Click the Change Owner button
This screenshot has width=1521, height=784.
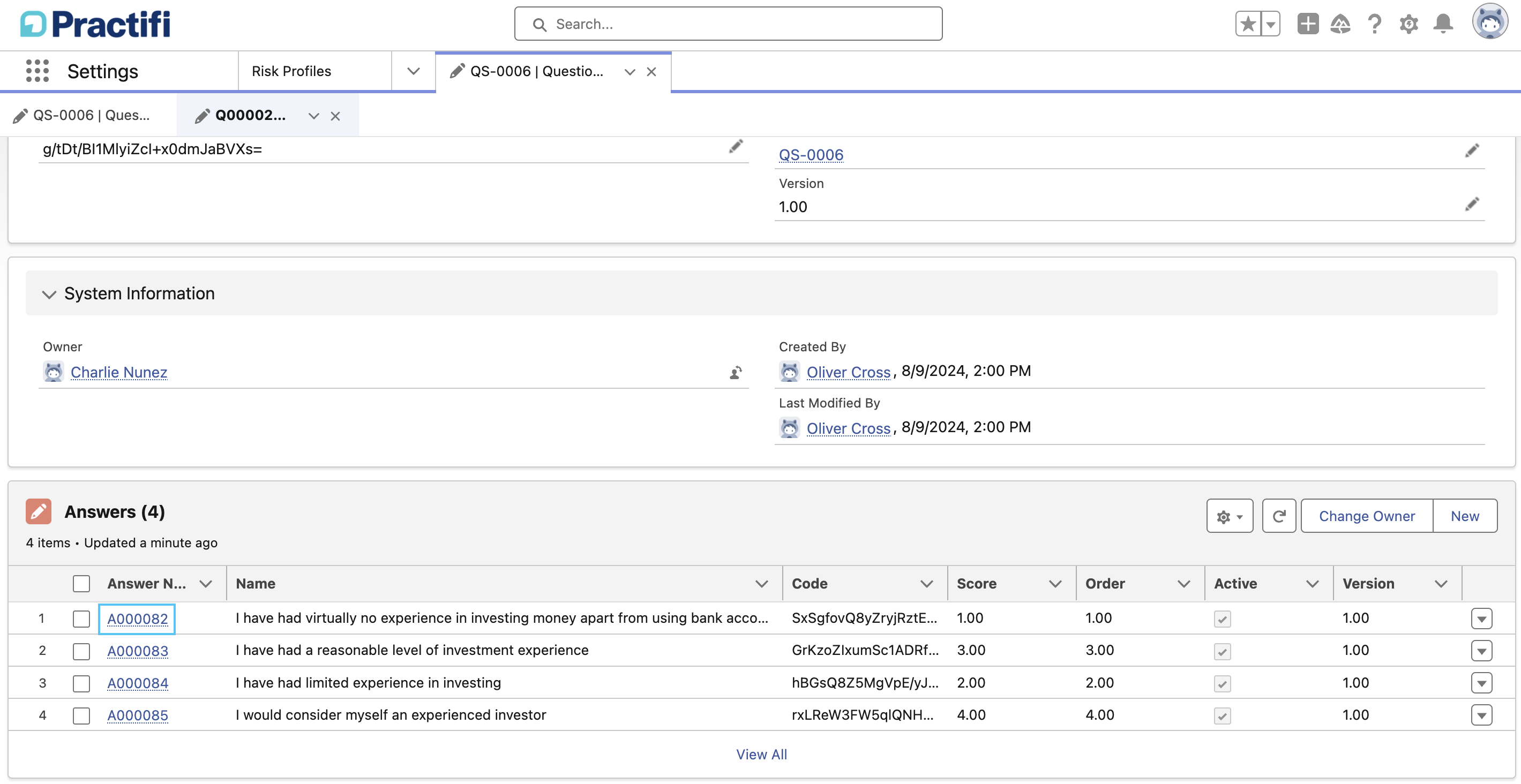[x=1366, y=516]
